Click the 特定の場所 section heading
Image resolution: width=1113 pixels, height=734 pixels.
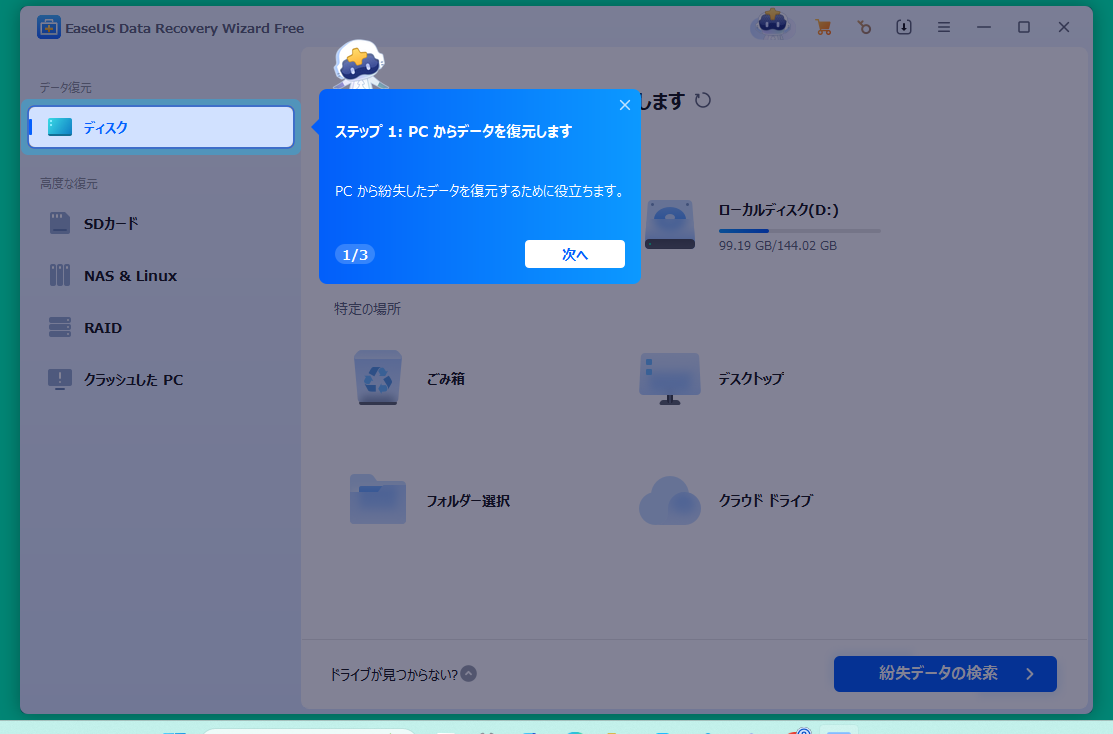pos(368,309)
